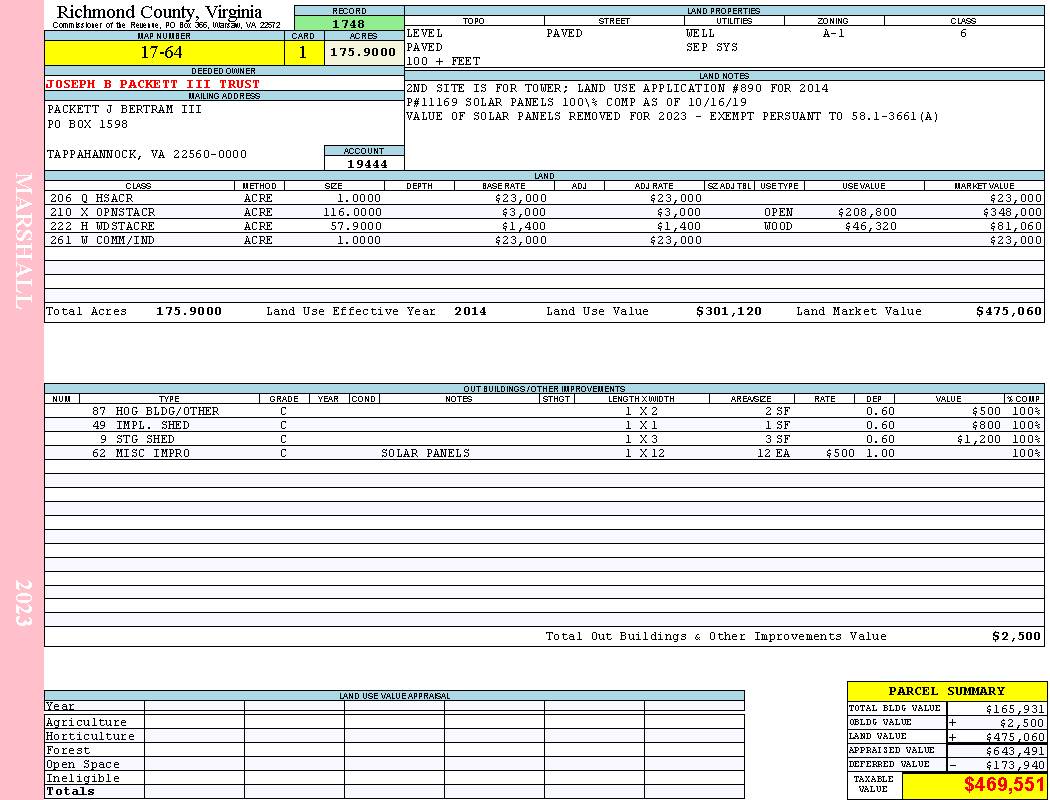Click the map number 17-64 field
This screenshot has height=800, width=1050.
click(164, 52)
